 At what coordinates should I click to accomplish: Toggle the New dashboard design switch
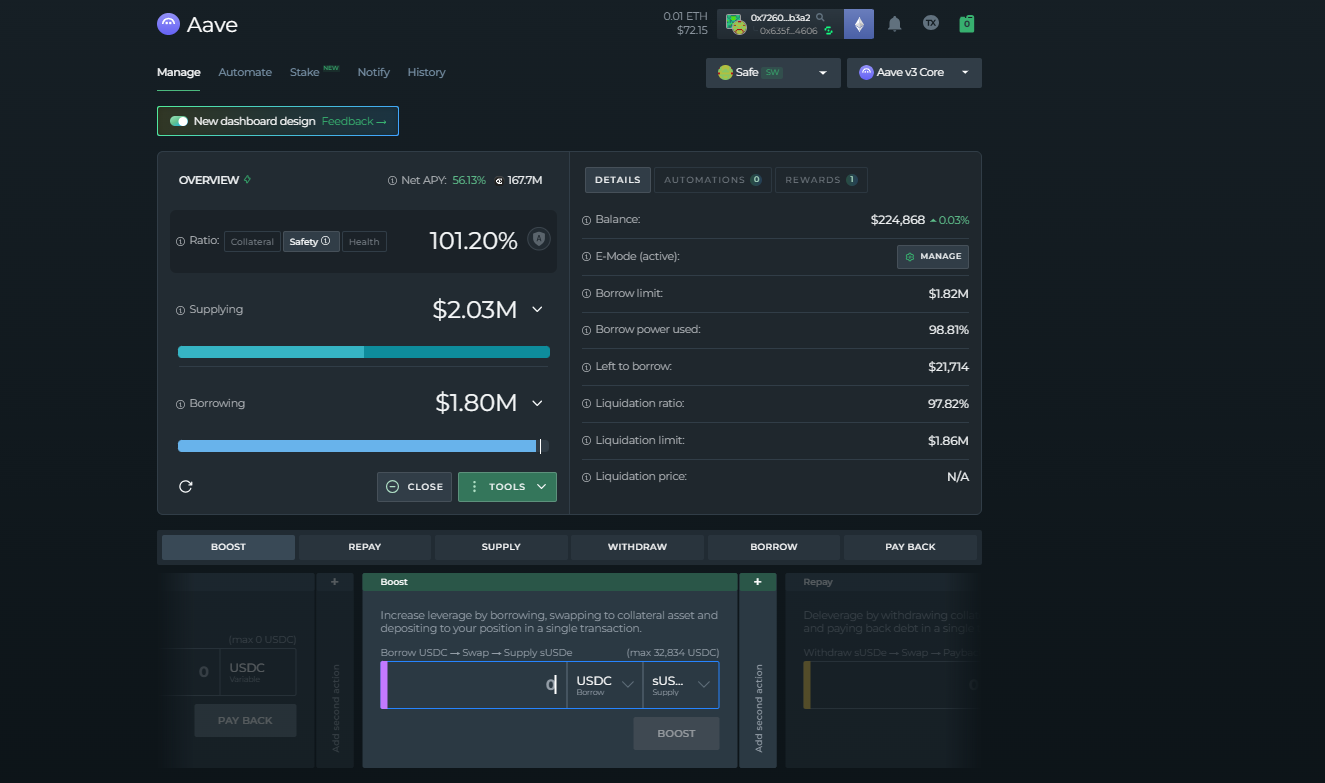tap(179, 121)
